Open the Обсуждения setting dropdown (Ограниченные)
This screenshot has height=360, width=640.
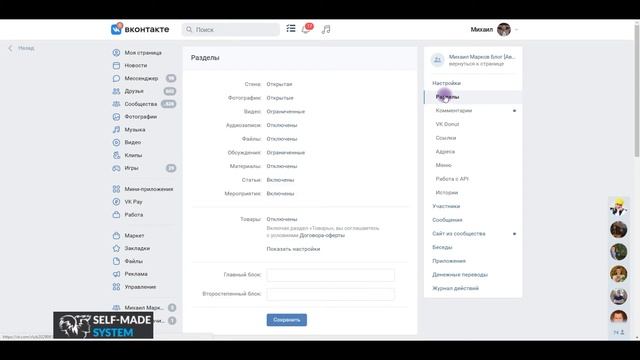pos(286,153)
